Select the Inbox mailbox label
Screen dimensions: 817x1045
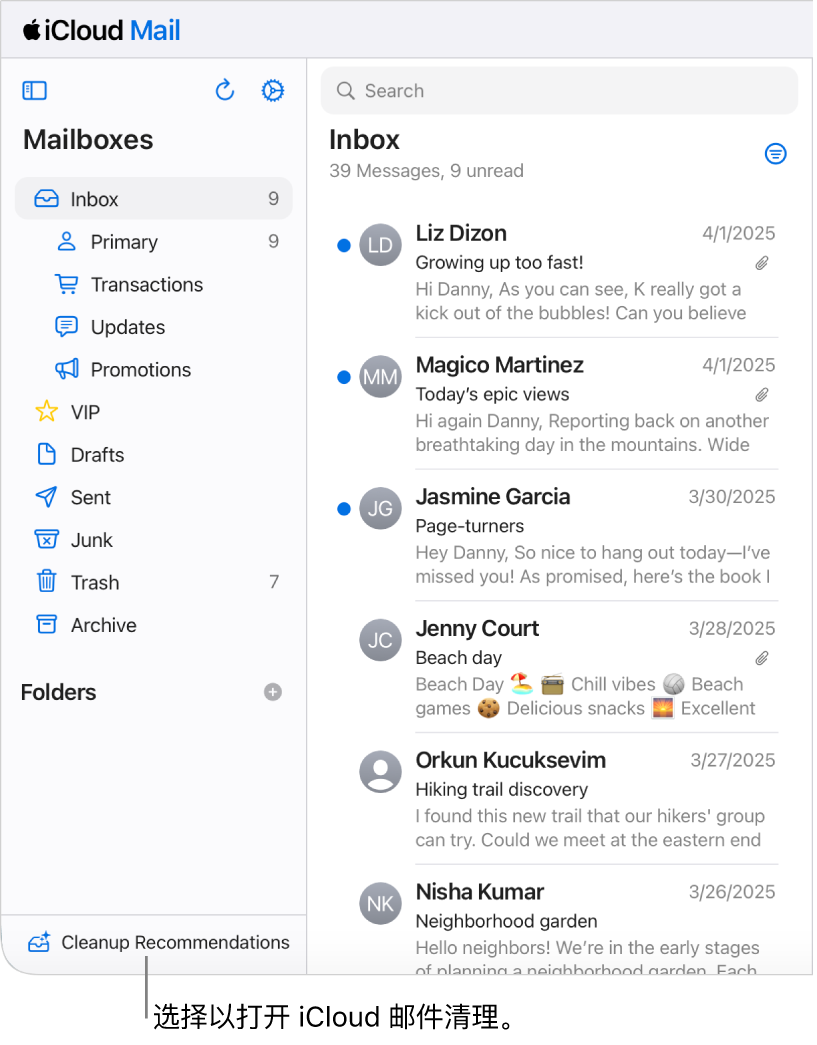(x=94, y=199)
